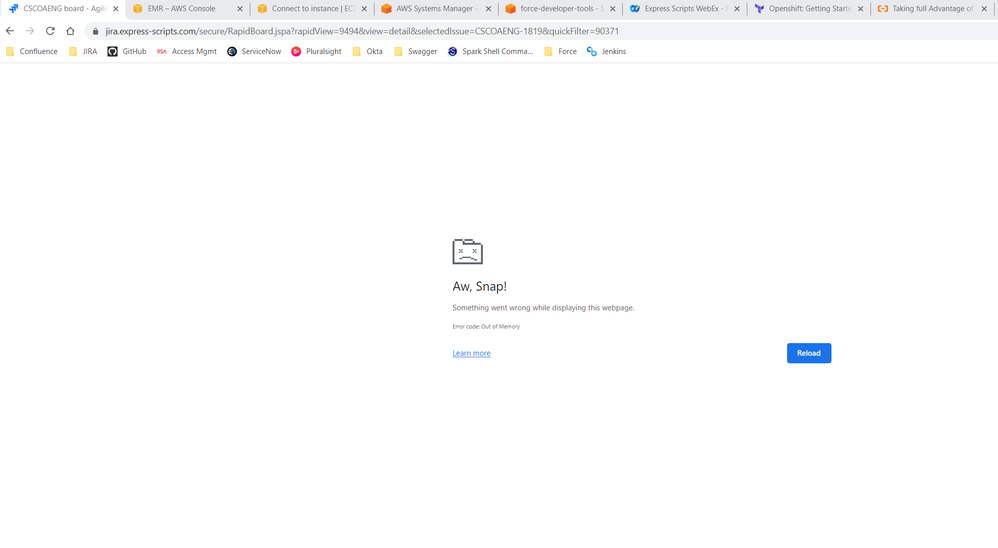This screenshot has width=998, height=548.
Task: Close the Connect to instance tab
Action: pyautogui.click(x=364, y=9)
